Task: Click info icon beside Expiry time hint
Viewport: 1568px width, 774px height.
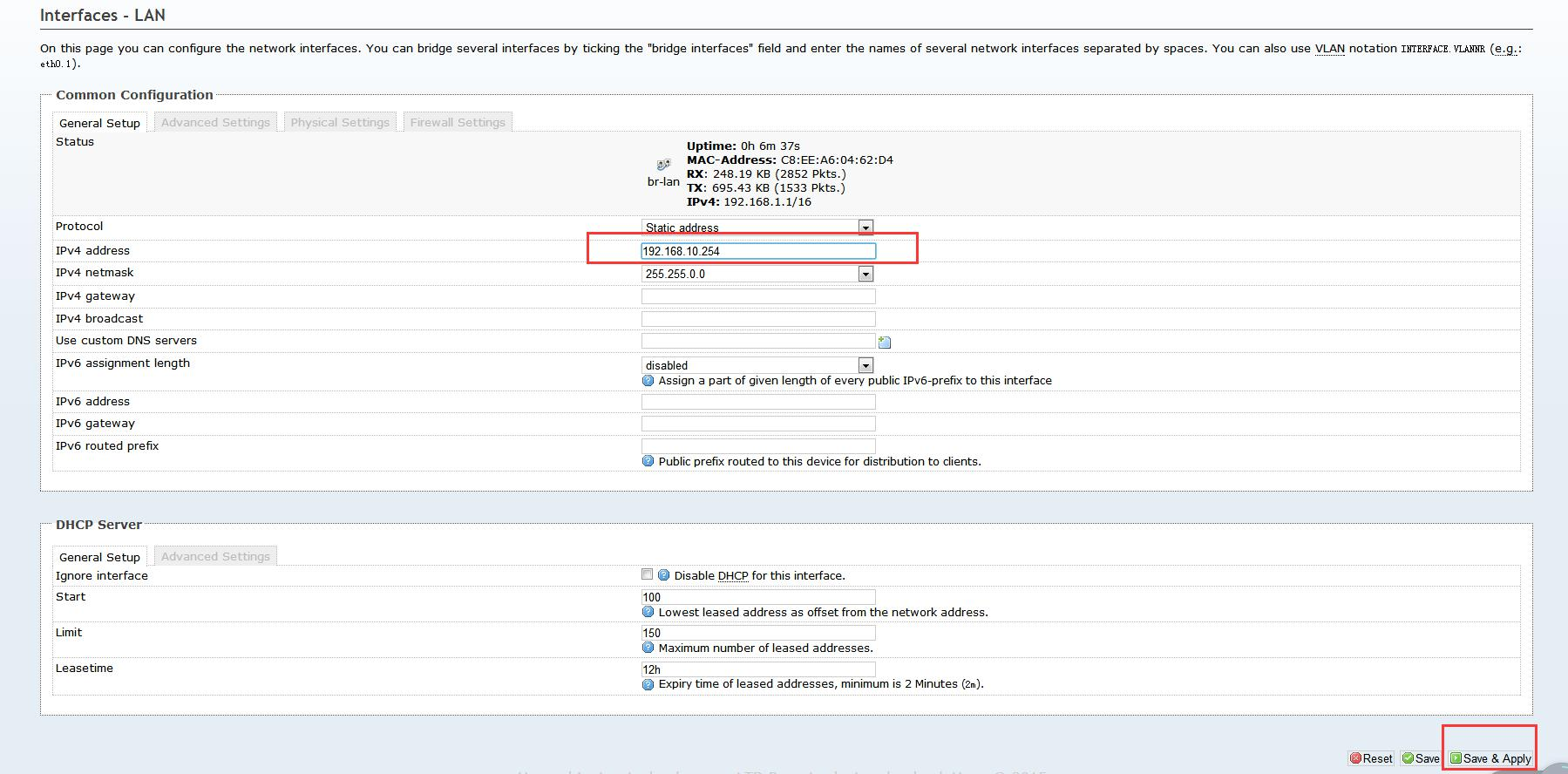Action: coord(648,684)
